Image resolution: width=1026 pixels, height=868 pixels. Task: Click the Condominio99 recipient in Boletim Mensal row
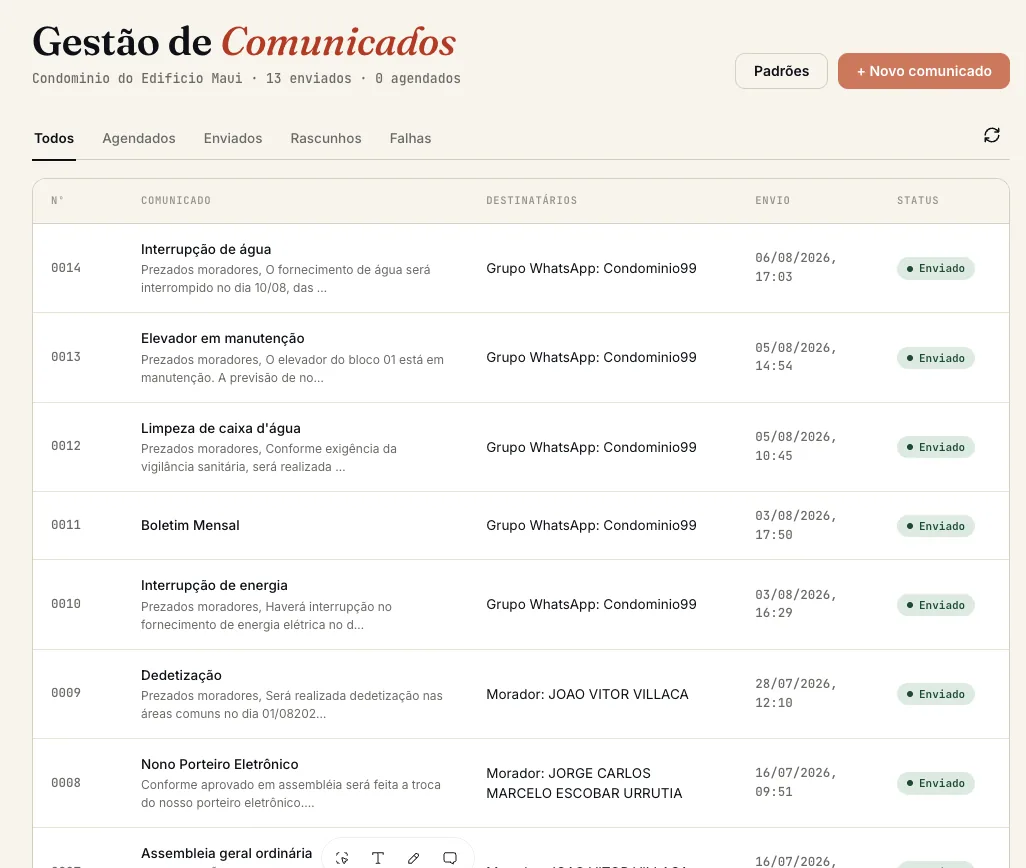(x=591, y=525)
